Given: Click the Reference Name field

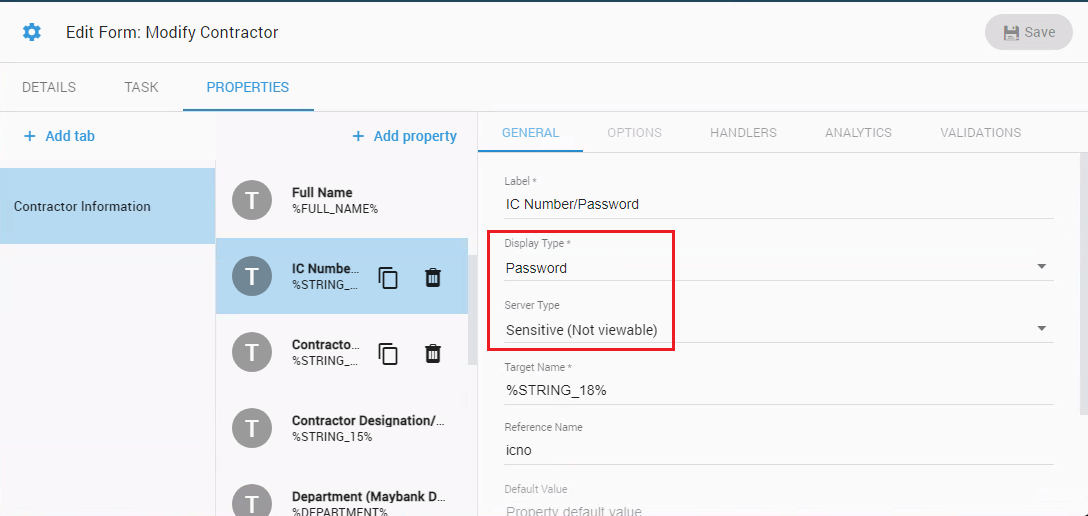Looking at the screenshot, I should [778, 450].
